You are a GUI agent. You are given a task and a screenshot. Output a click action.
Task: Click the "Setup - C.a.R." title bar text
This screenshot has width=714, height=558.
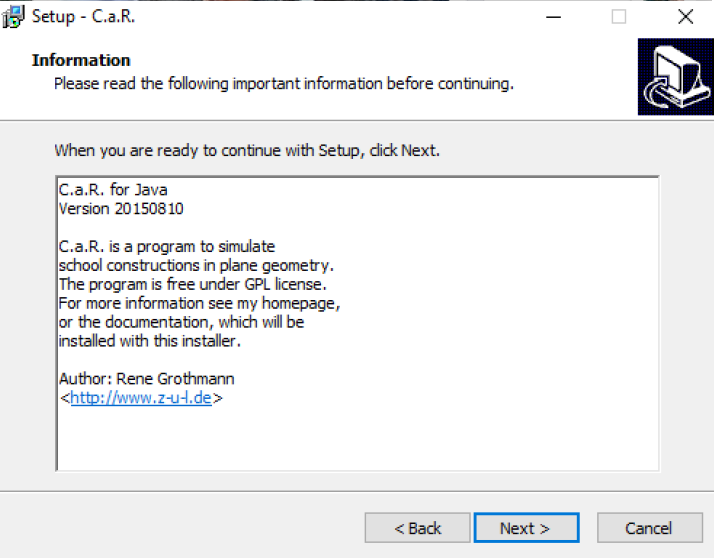pos(83,17)
